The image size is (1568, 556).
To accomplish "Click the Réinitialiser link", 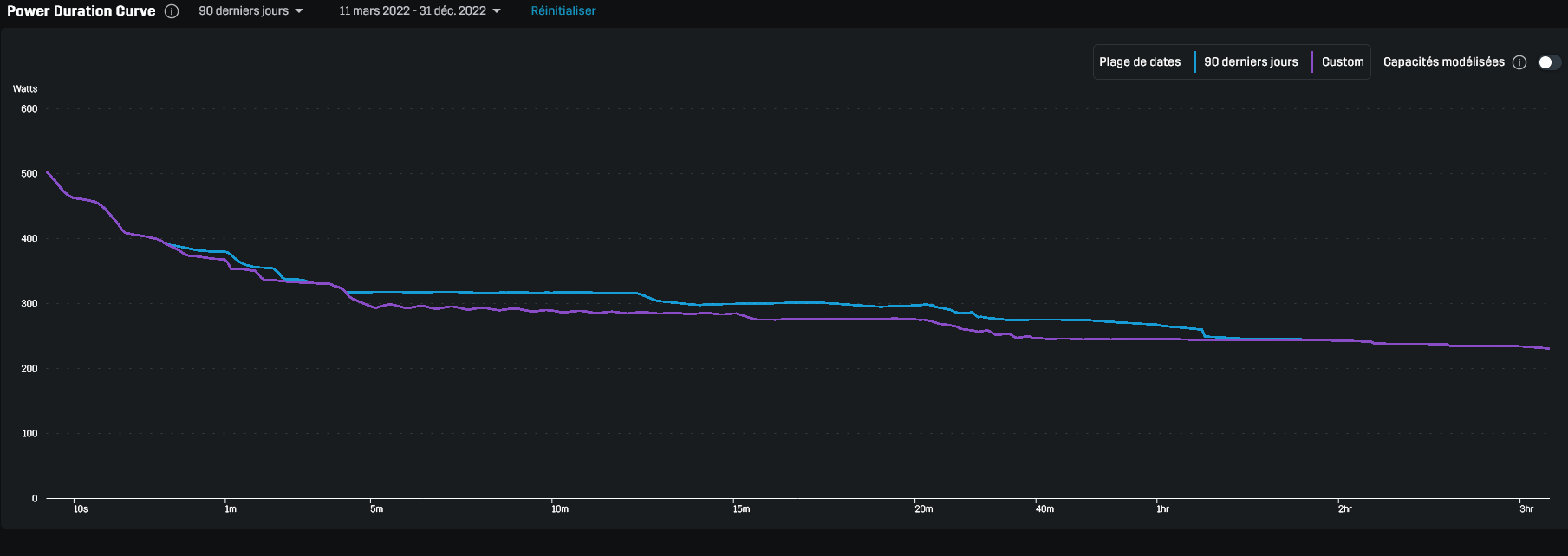I will 563,11.
